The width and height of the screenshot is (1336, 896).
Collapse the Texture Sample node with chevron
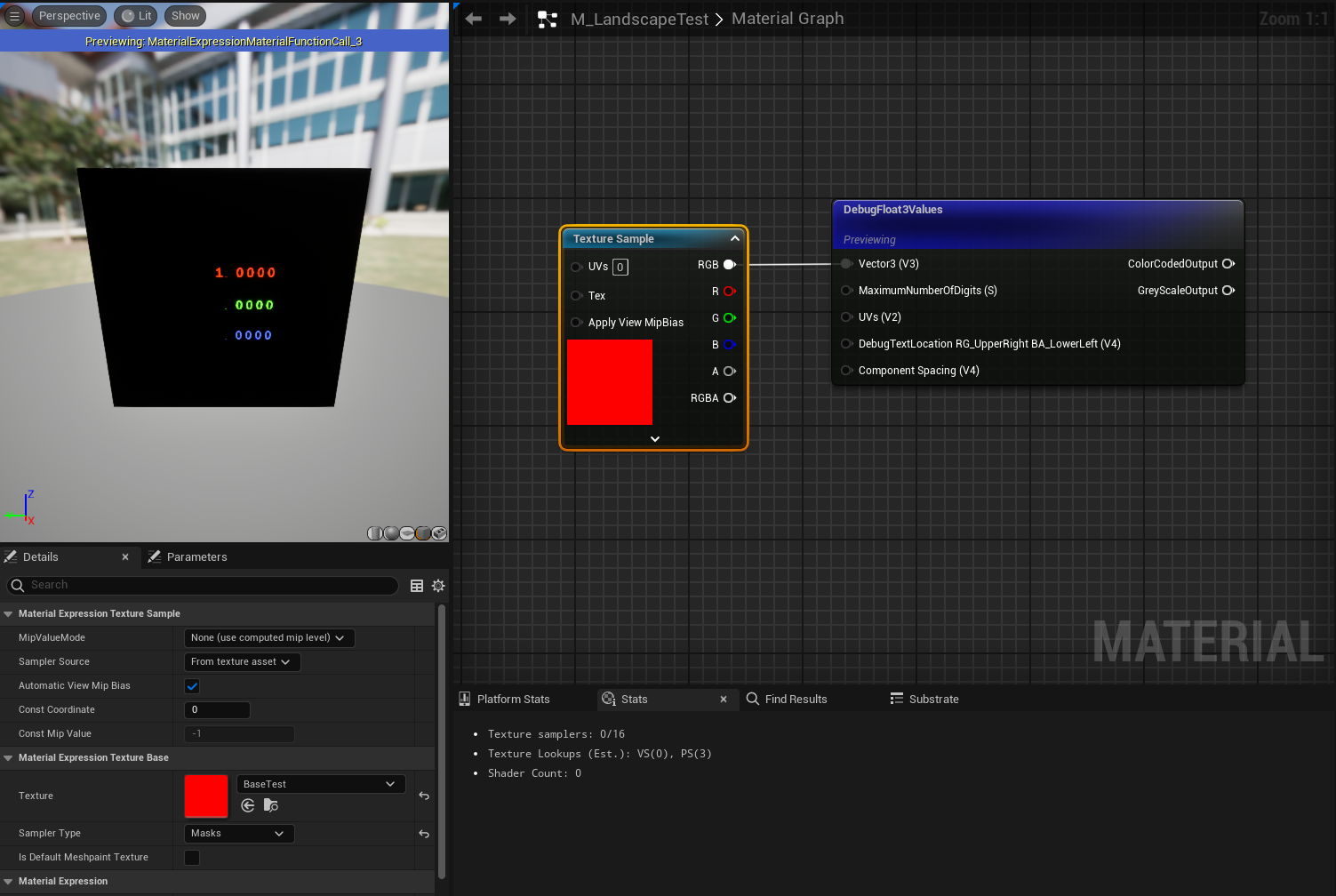[734, 238]
